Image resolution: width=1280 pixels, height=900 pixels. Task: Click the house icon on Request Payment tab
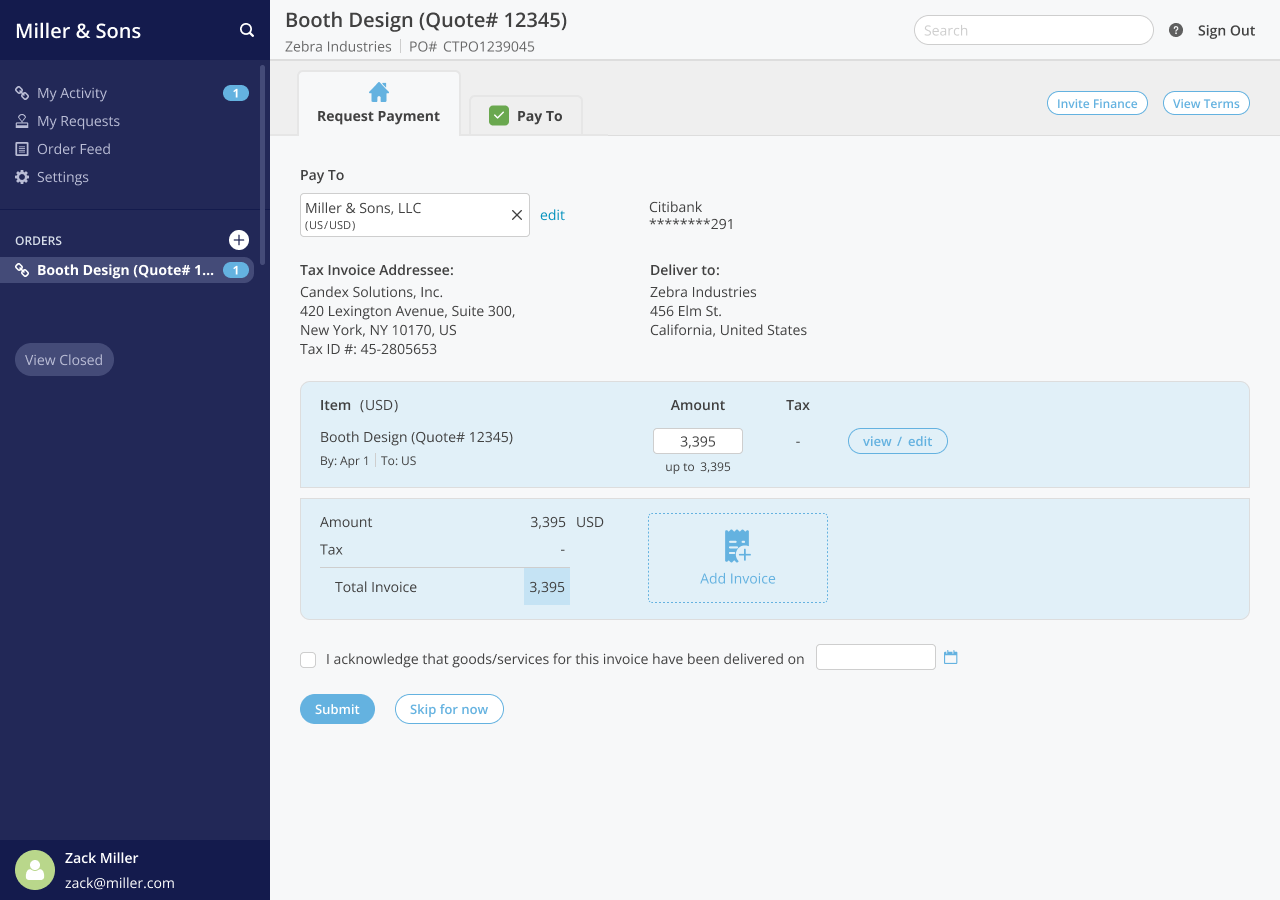(379, 92)
